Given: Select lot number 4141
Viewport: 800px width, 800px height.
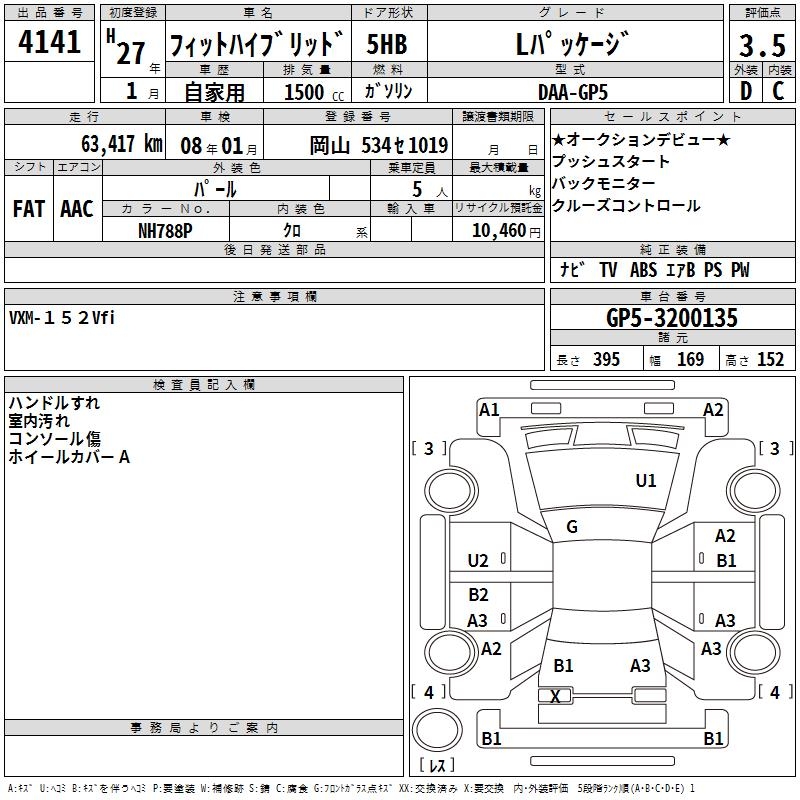Looking at the screenshot, I should [x=49, y=42].
